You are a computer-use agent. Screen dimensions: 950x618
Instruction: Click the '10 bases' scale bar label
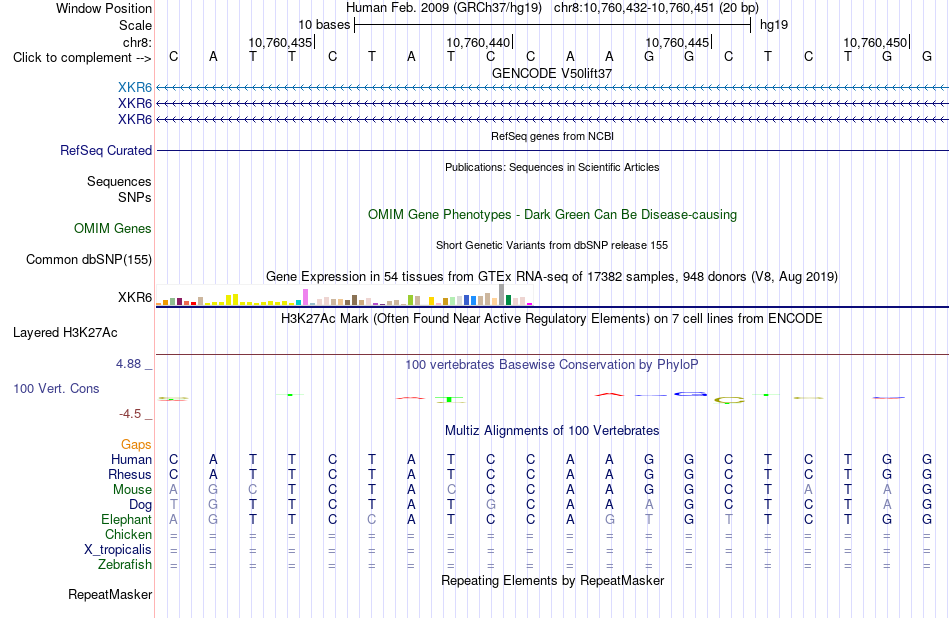tap(324, 25)
